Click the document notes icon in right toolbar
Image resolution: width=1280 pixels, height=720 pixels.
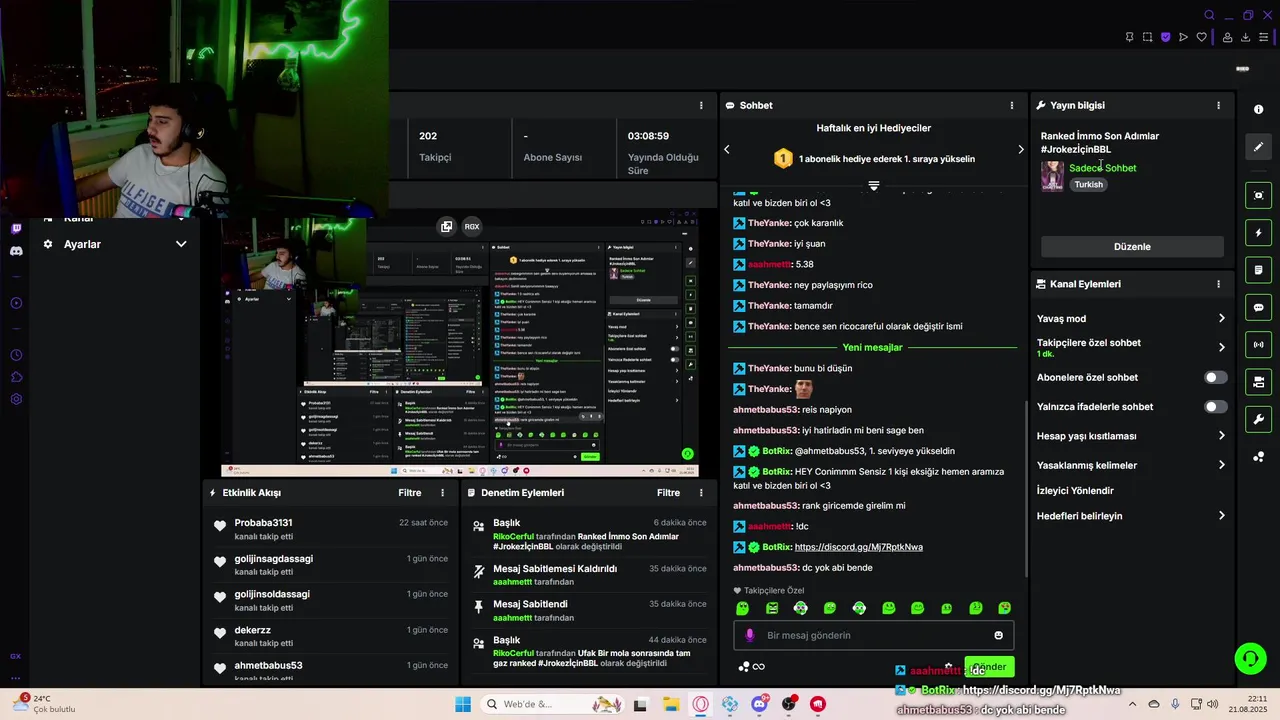coord(1259,270)
